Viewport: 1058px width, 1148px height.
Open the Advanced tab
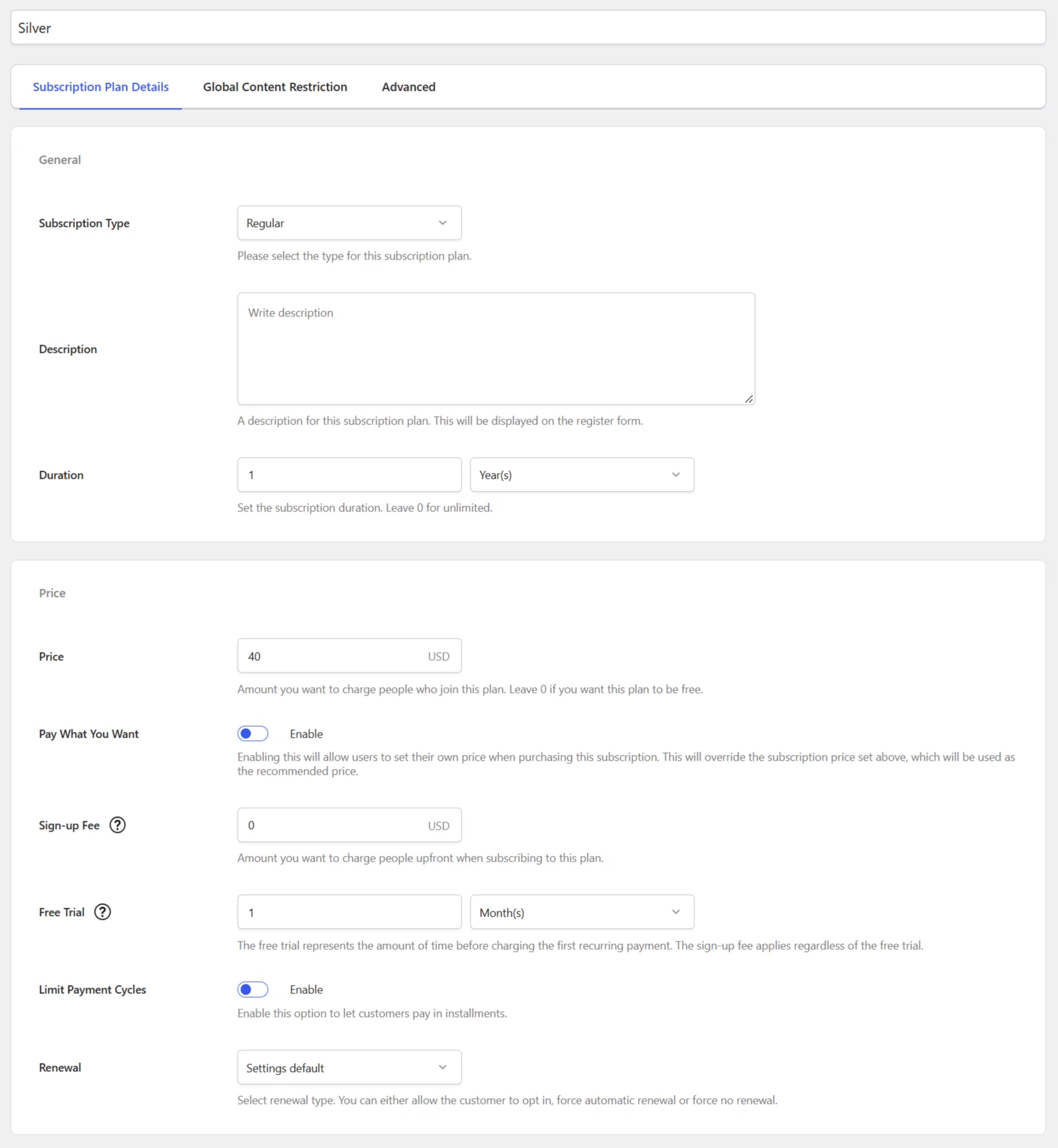pos(408,87)
